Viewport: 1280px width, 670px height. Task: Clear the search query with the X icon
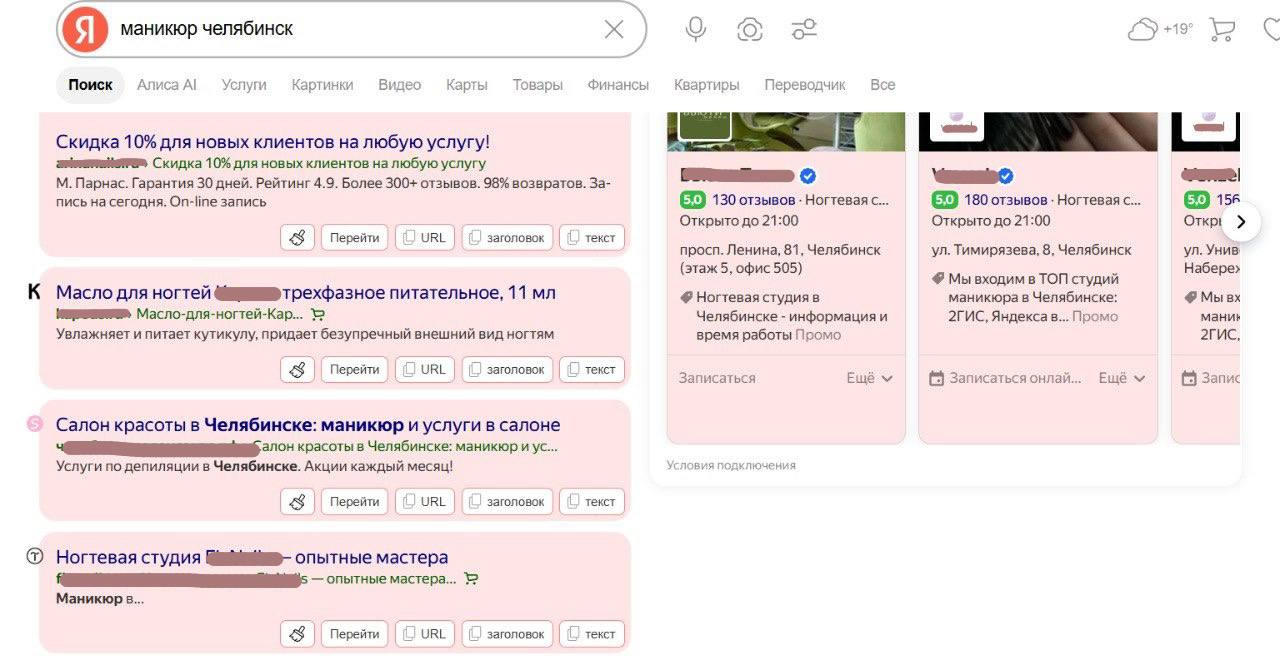click(x=614, y=29)
